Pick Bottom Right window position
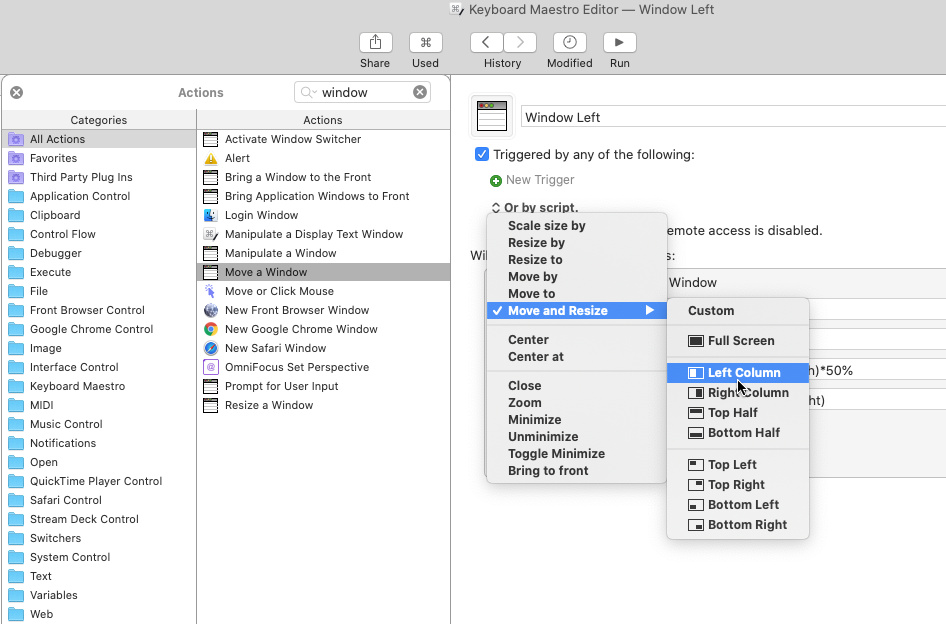The image size is (946, 624). [x=746, y=525]
